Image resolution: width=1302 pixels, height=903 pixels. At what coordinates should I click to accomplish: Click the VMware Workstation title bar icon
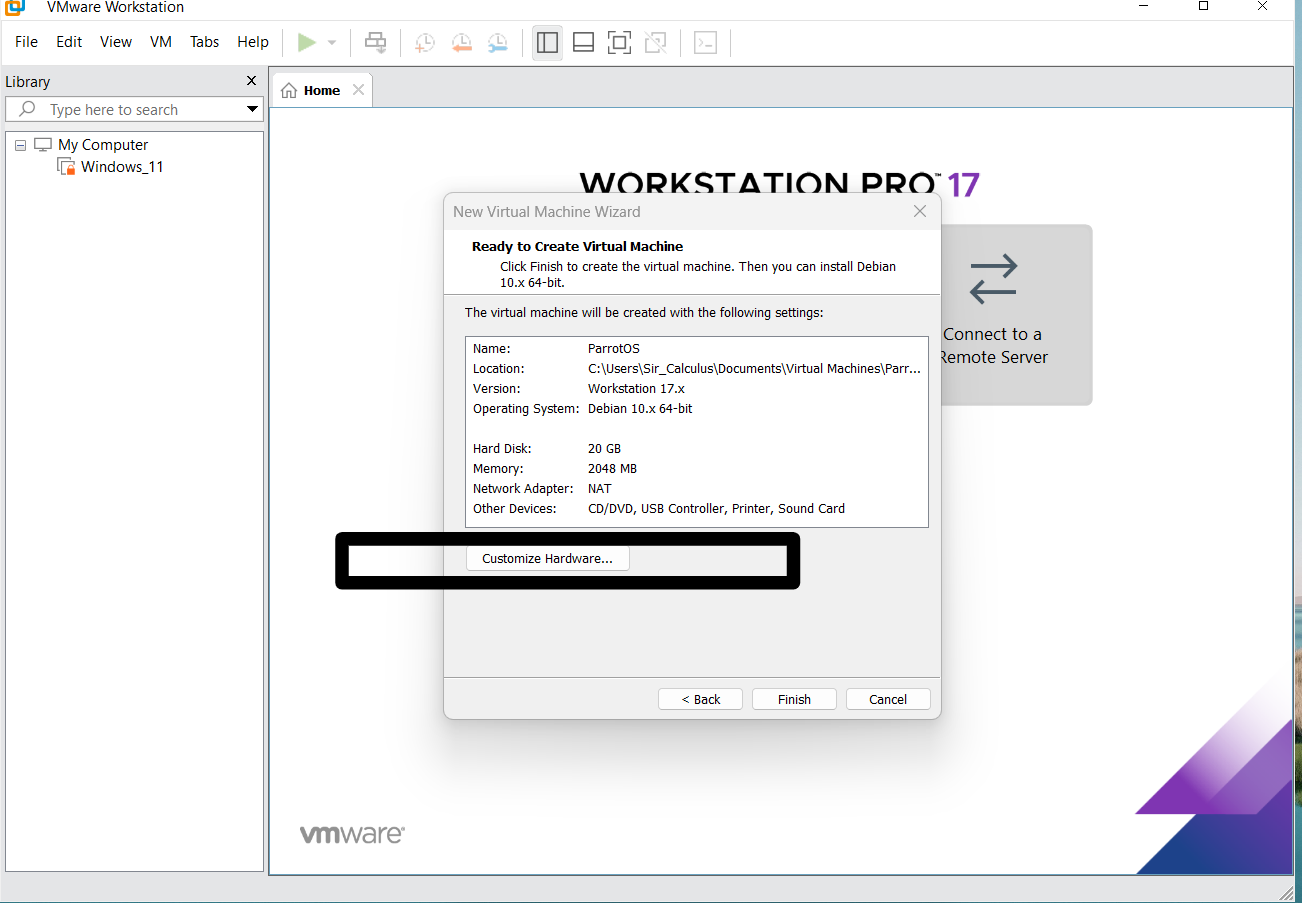tap(14, 7)
